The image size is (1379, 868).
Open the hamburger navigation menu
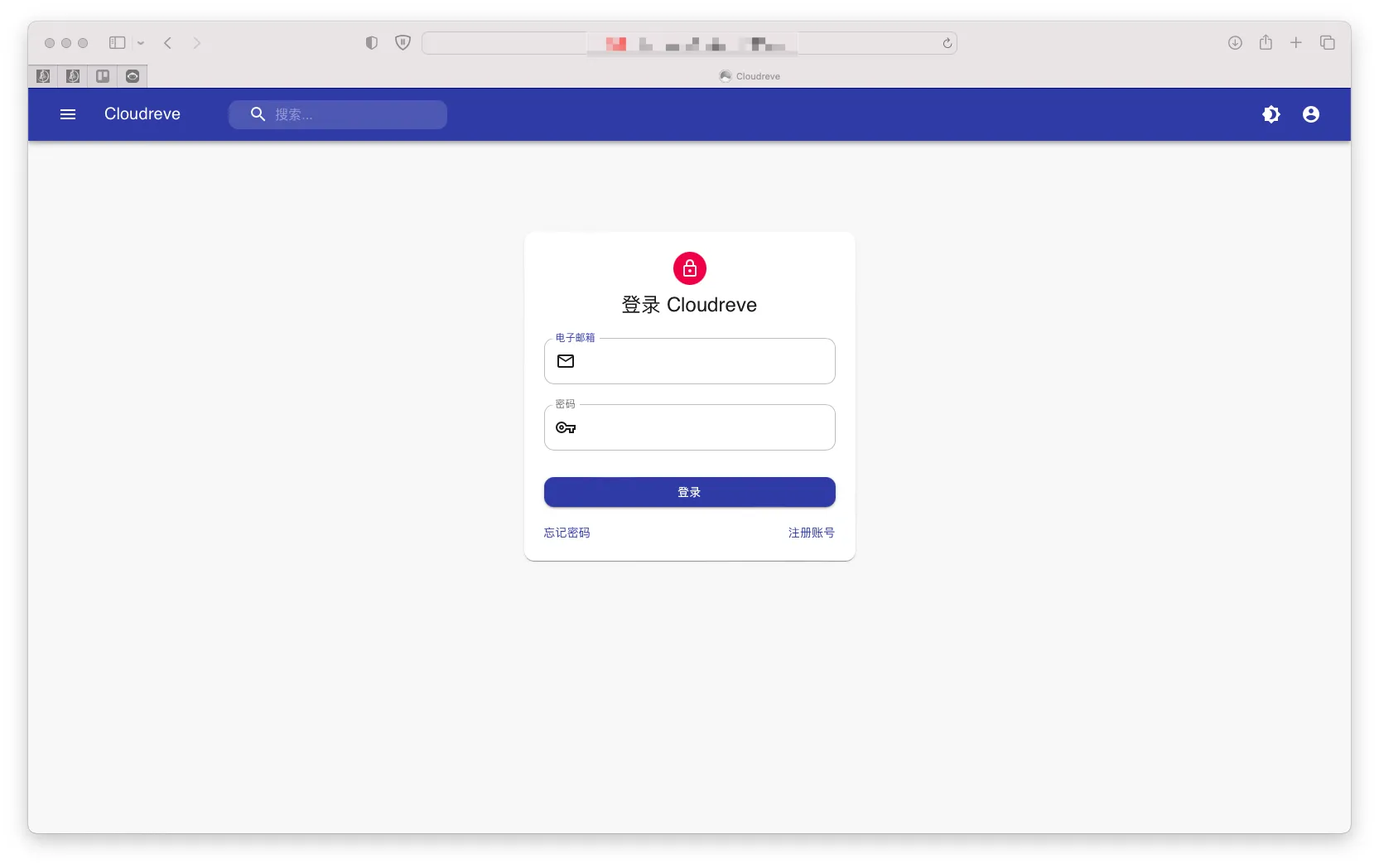68,114
